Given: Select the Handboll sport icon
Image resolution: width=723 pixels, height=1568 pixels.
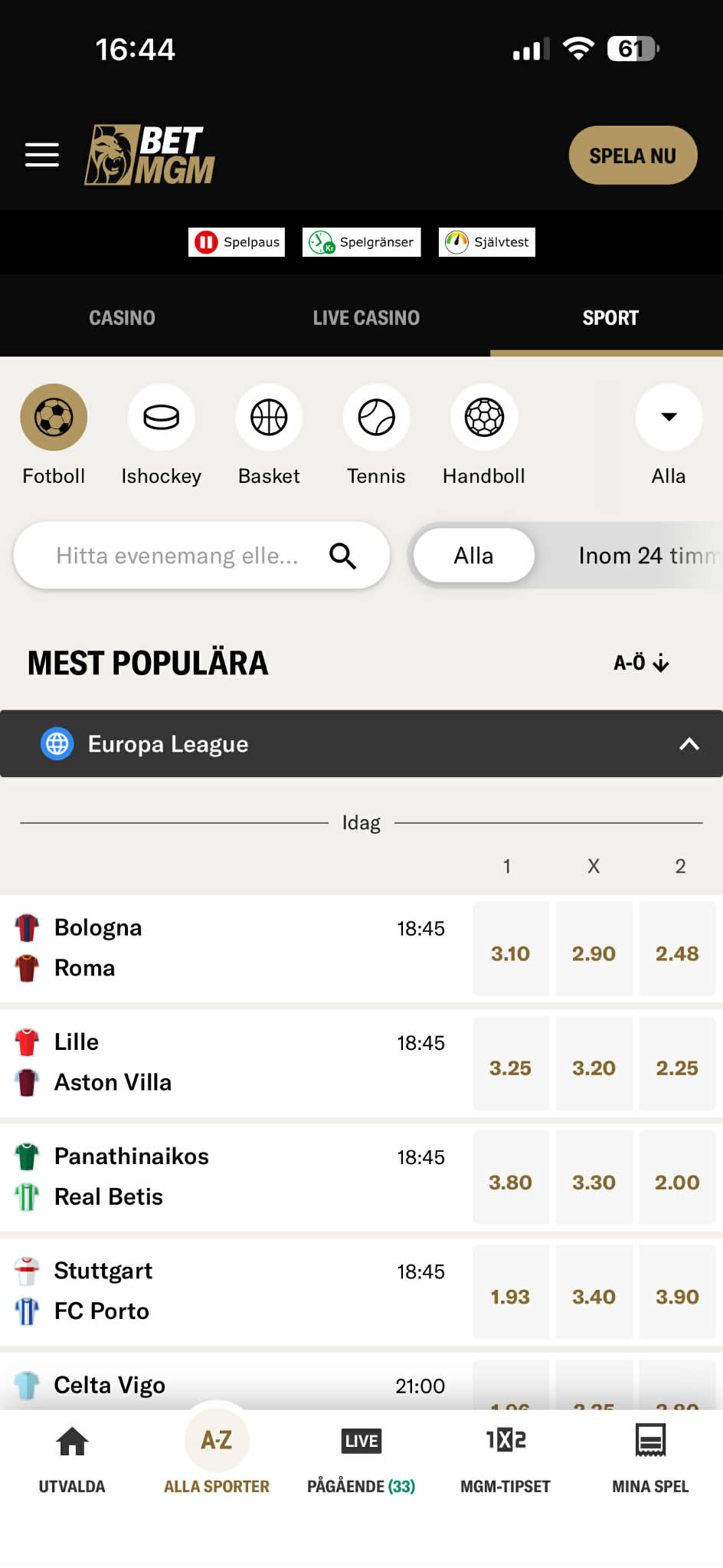Looking at the screenshot, I should pyautogui.click(x=484, y=418).
